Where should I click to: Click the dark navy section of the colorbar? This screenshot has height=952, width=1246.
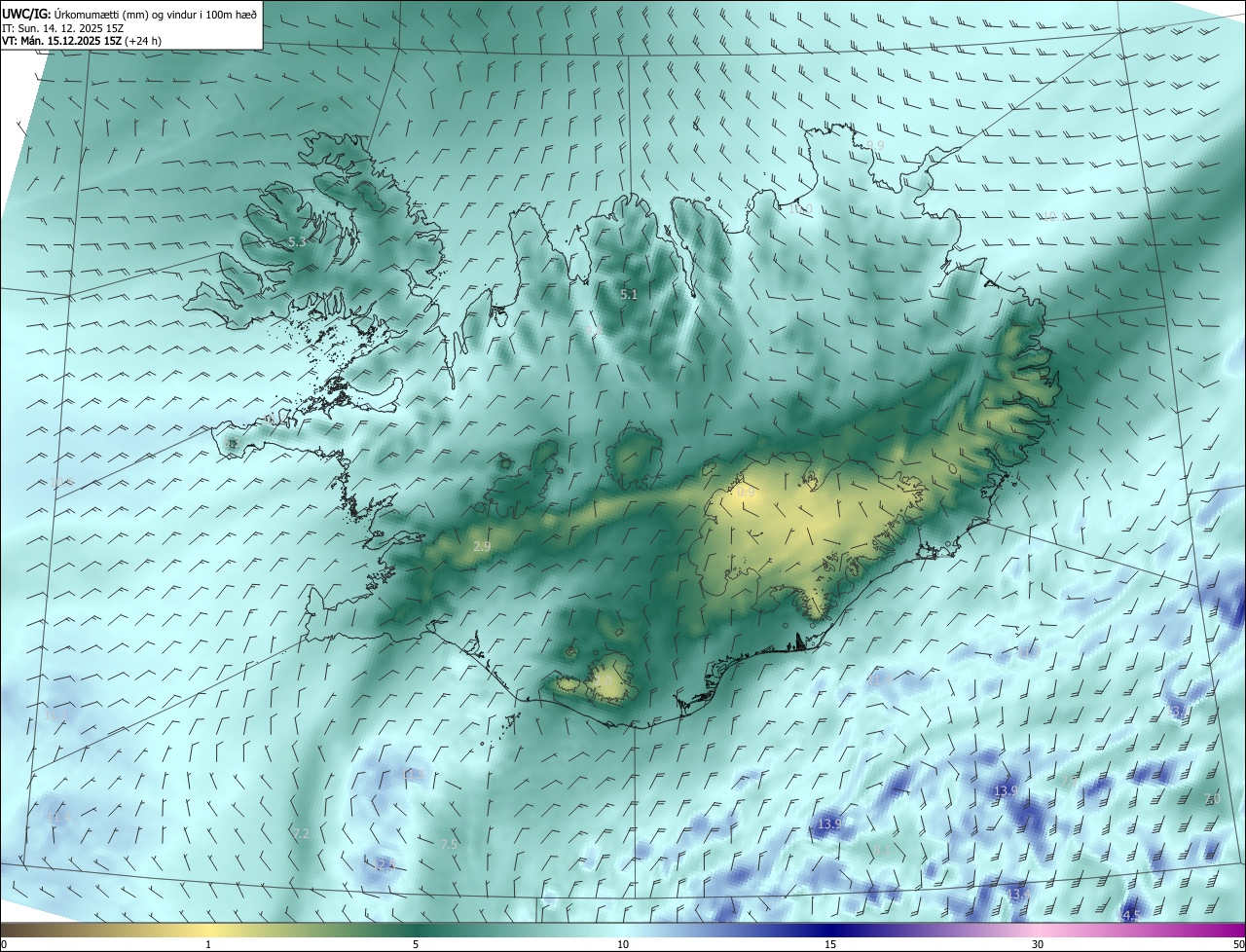click(x=830, y=930)
